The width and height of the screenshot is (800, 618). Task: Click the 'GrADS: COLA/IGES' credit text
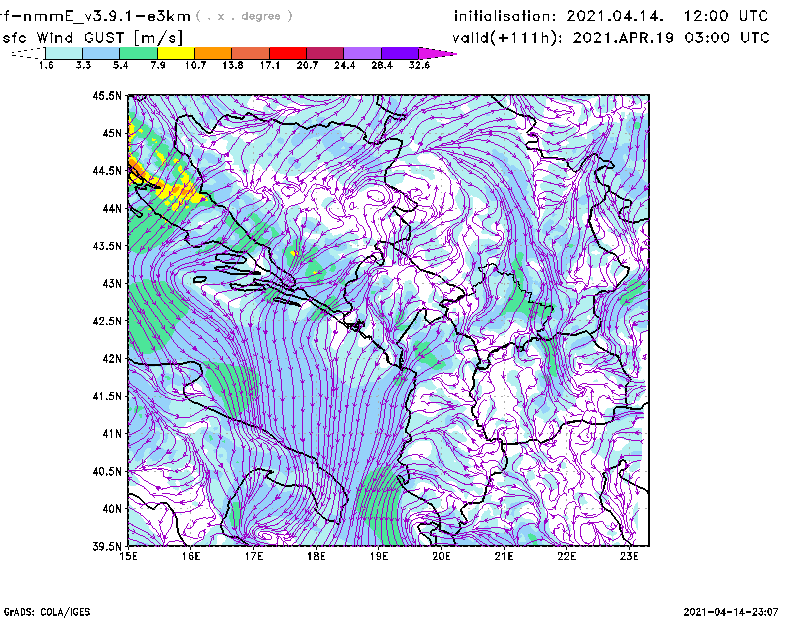click(46, 612)
